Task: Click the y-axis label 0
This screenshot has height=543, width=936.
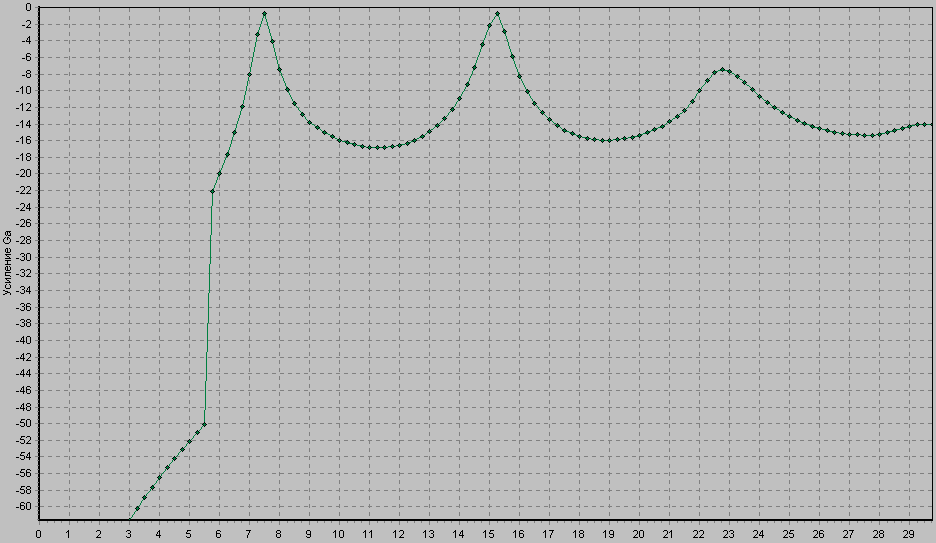Action: click(x=27, y=7)
